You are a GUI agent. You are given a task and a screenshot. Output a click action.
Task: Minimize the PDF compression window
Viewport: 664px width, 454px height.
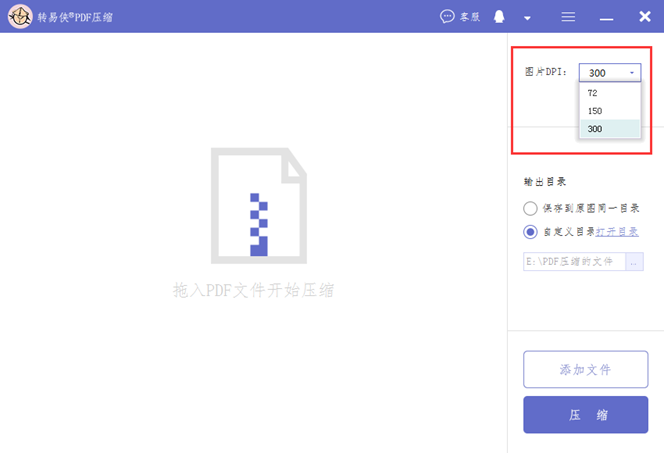tap(606, 19)
